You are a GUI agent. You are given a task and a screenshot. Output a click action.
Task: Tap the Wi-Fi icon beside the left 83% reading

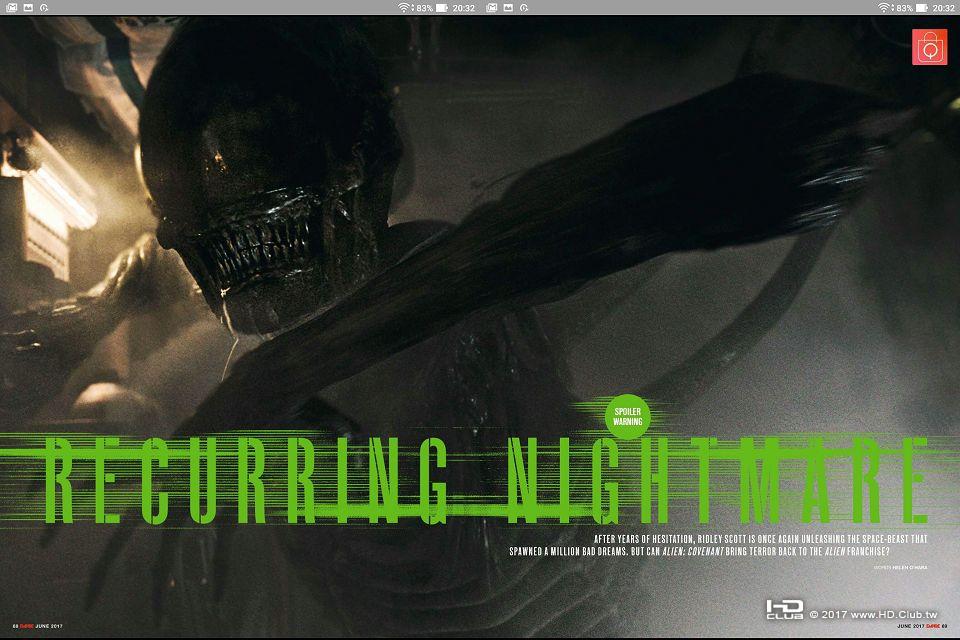pyautogui.click(x=404, y=7)
